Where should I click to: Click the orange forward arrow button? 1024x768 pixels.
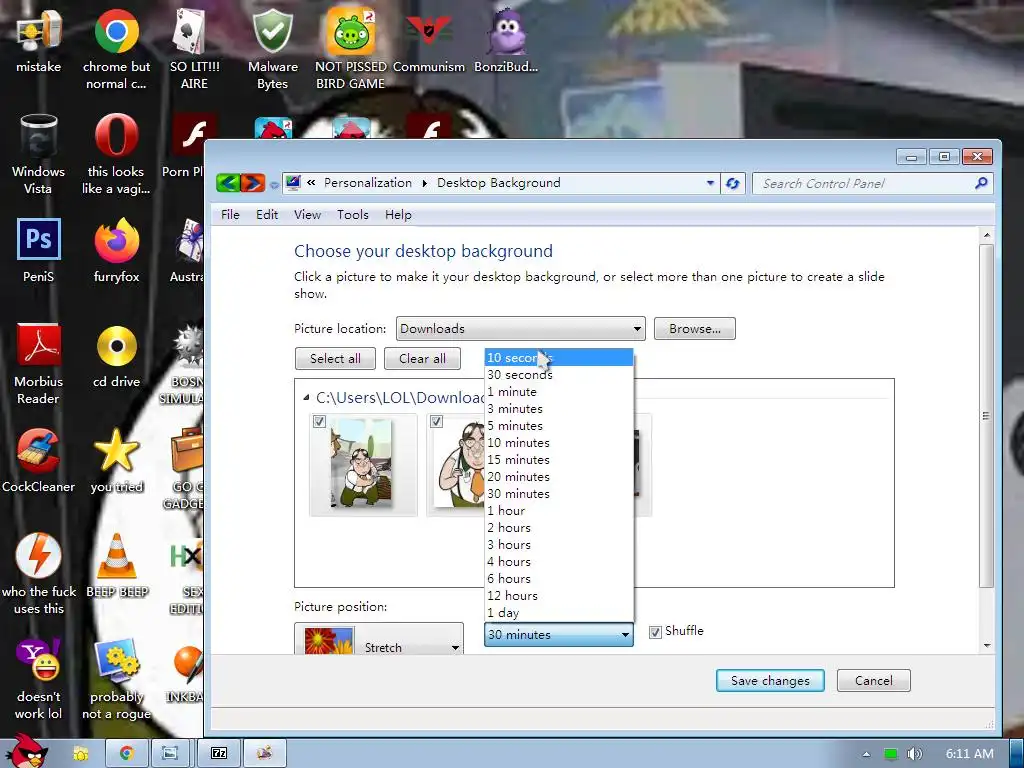[253, 183]
